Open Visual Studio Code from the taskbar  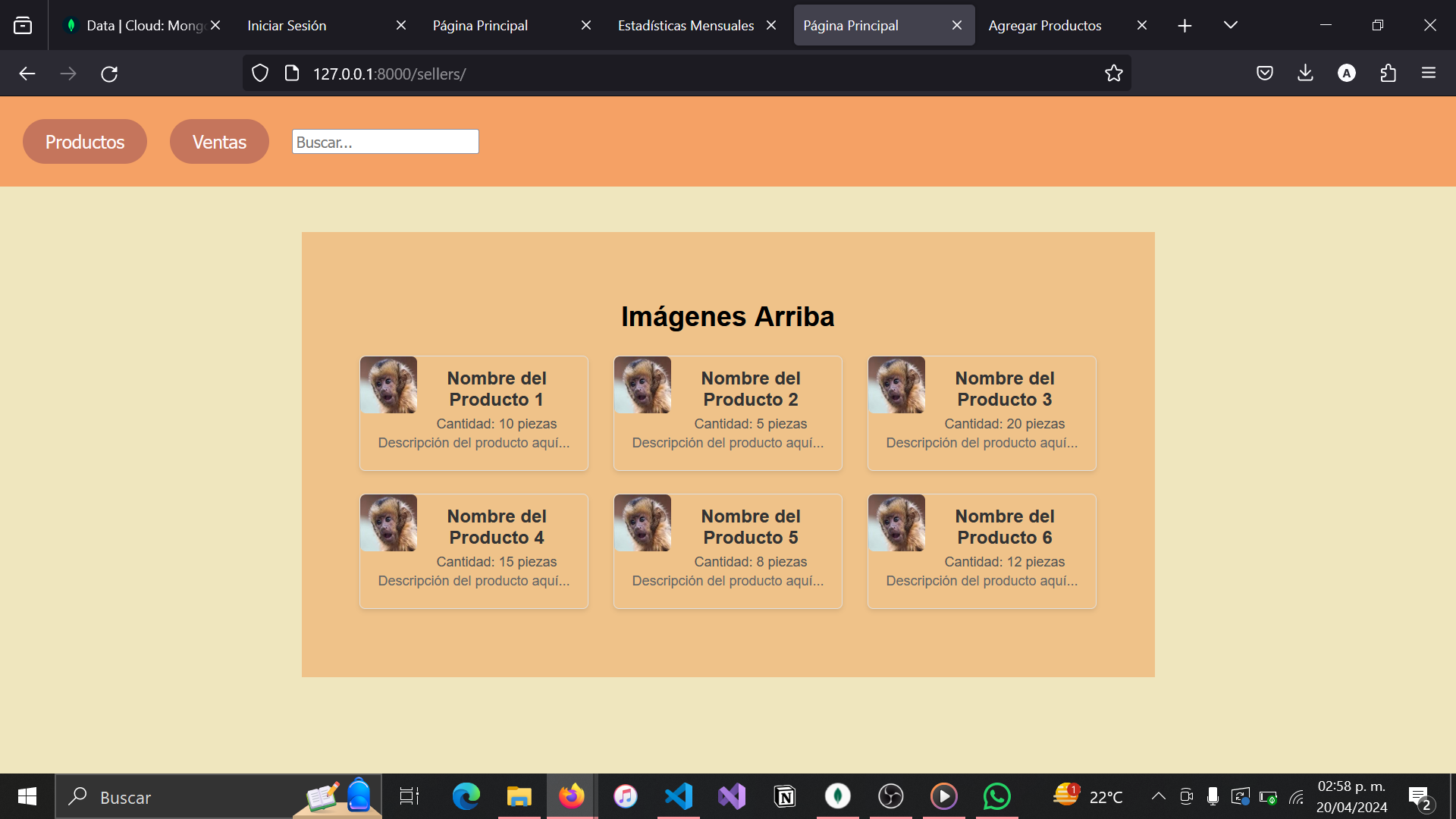(679, 796)
